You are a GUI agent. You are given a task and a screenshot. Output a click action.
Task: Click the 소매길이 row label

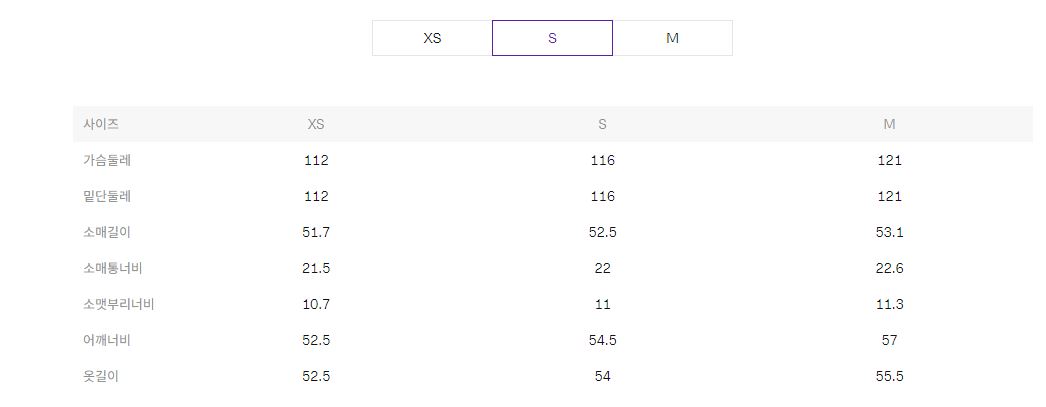(107, 232)
